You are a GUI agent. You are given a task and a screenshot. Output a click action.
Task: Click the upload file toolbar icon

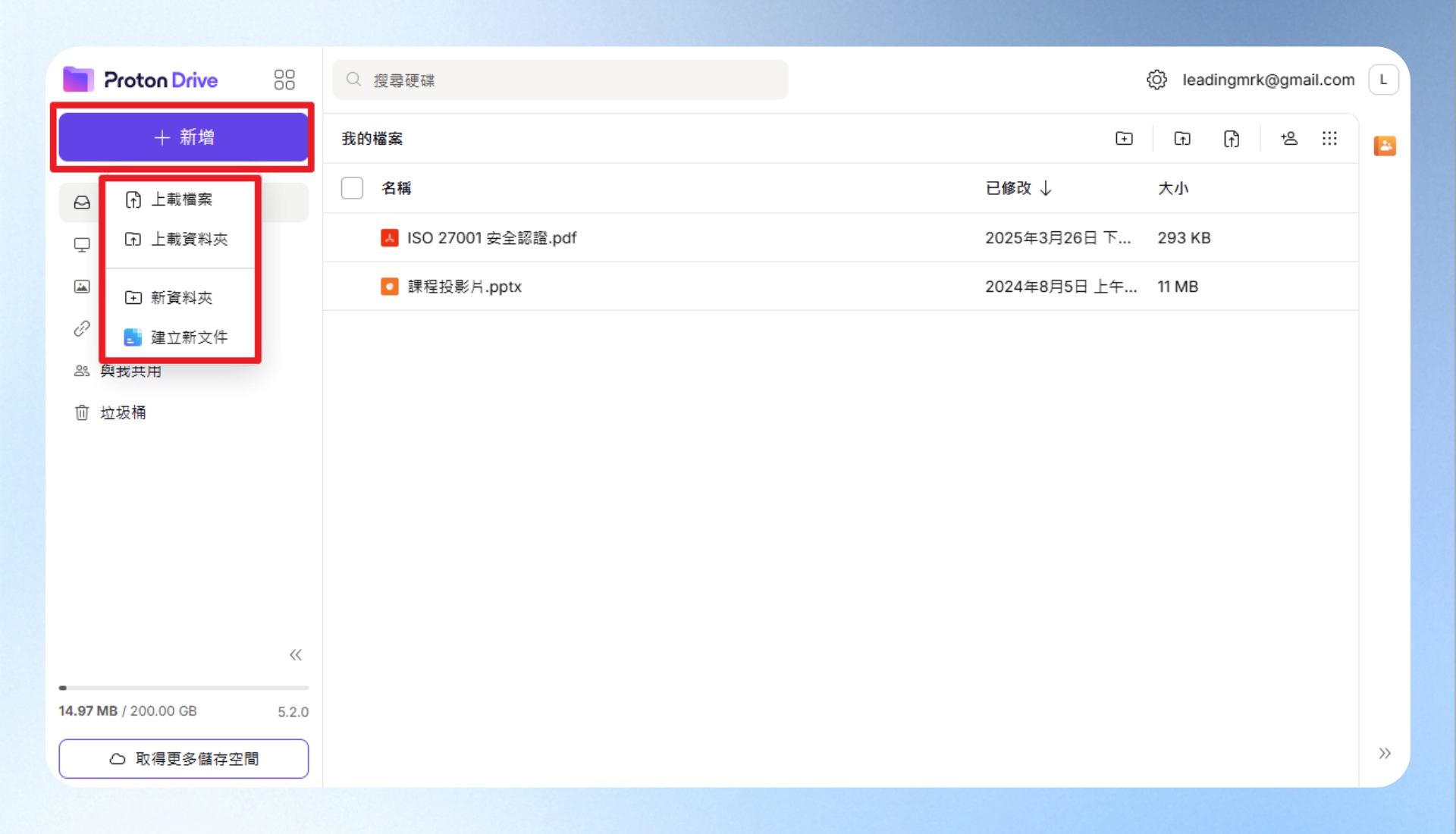1232,139
